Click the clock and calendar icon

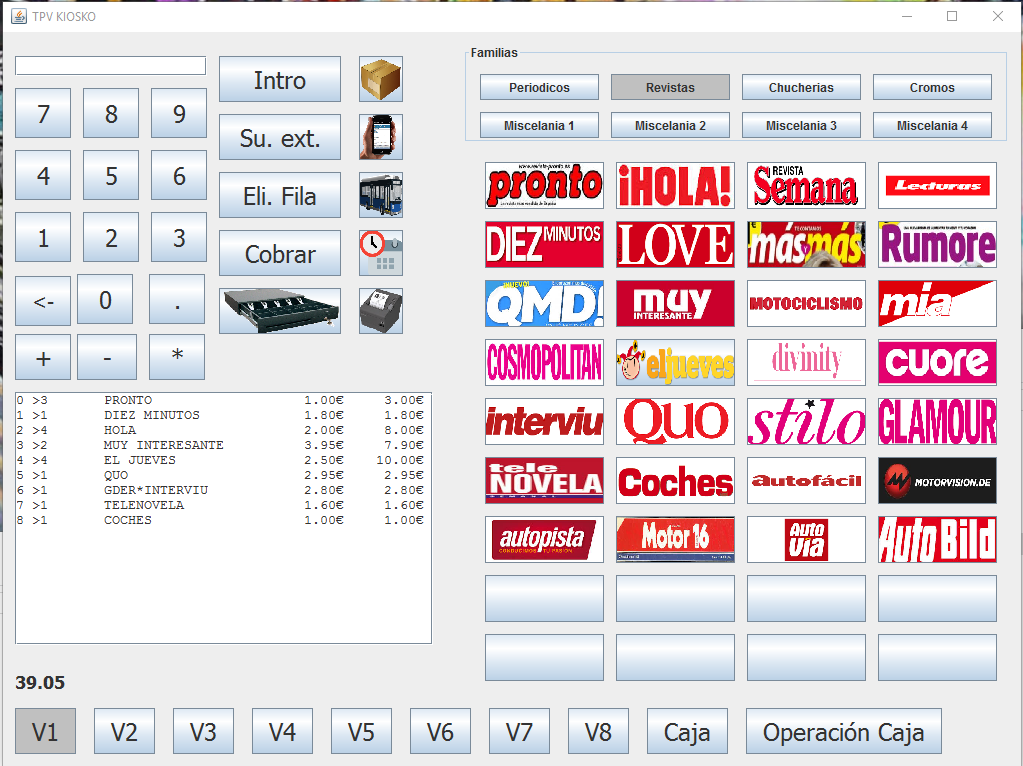381,253
